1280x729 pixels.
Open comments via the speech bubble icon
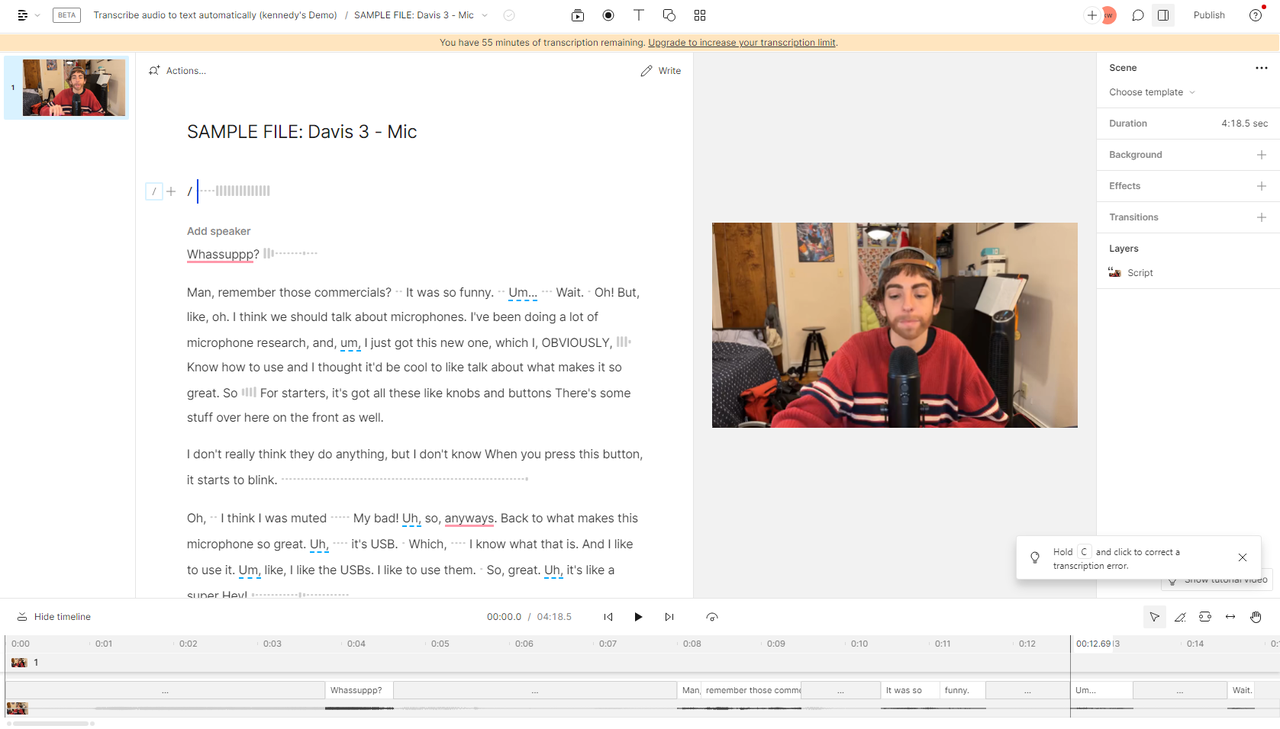click(1137, 15)
